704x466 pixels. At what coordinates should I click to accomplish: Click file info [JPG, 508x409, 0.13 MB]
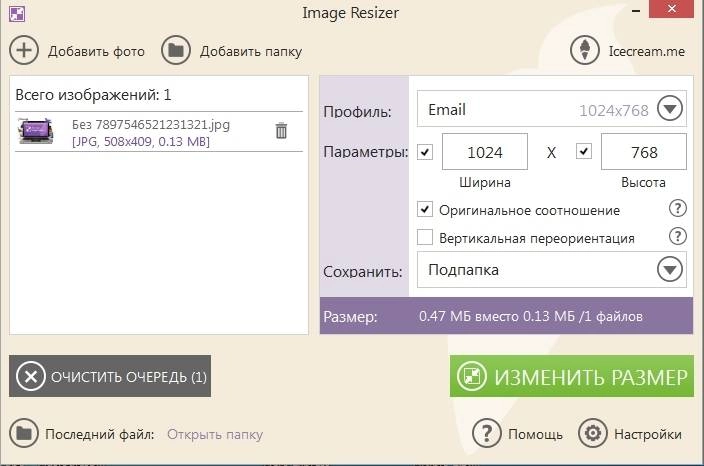[141, 142]
